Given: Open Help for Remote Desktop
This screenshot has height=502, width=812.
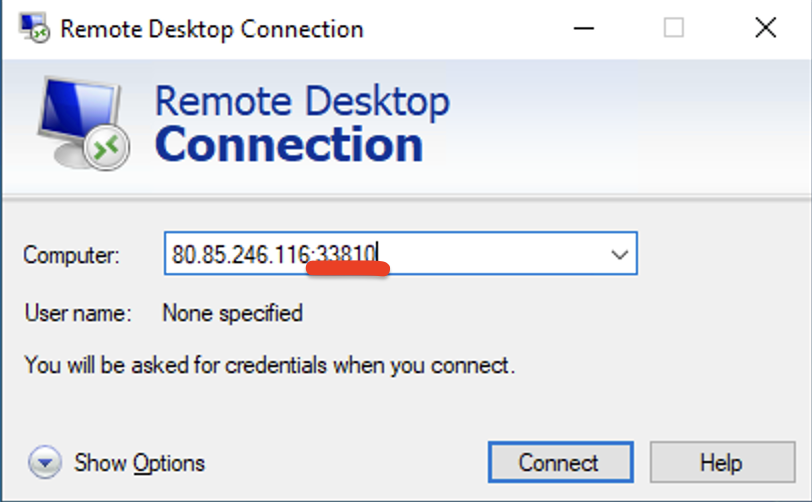Looking at the screenshot, I should [721, 463].
